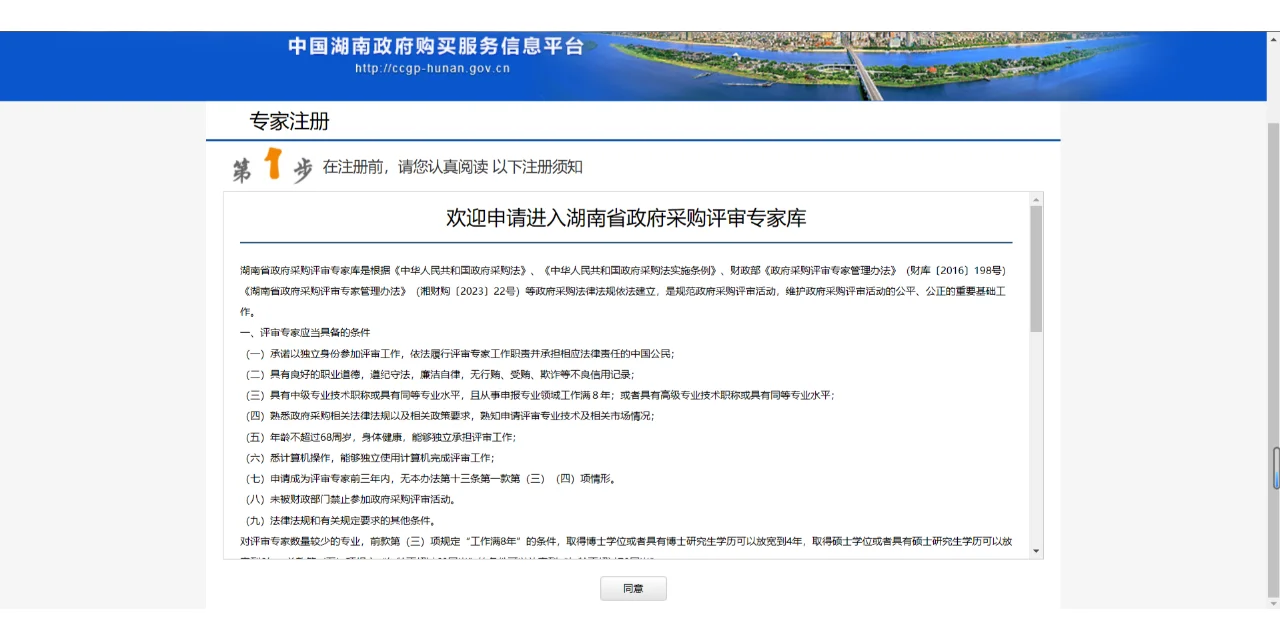Click the 欢迎申请进入湖南省政府采购评审专家库 title
The width and height of the screenshot is (1280, 639).
coord(627,216)
